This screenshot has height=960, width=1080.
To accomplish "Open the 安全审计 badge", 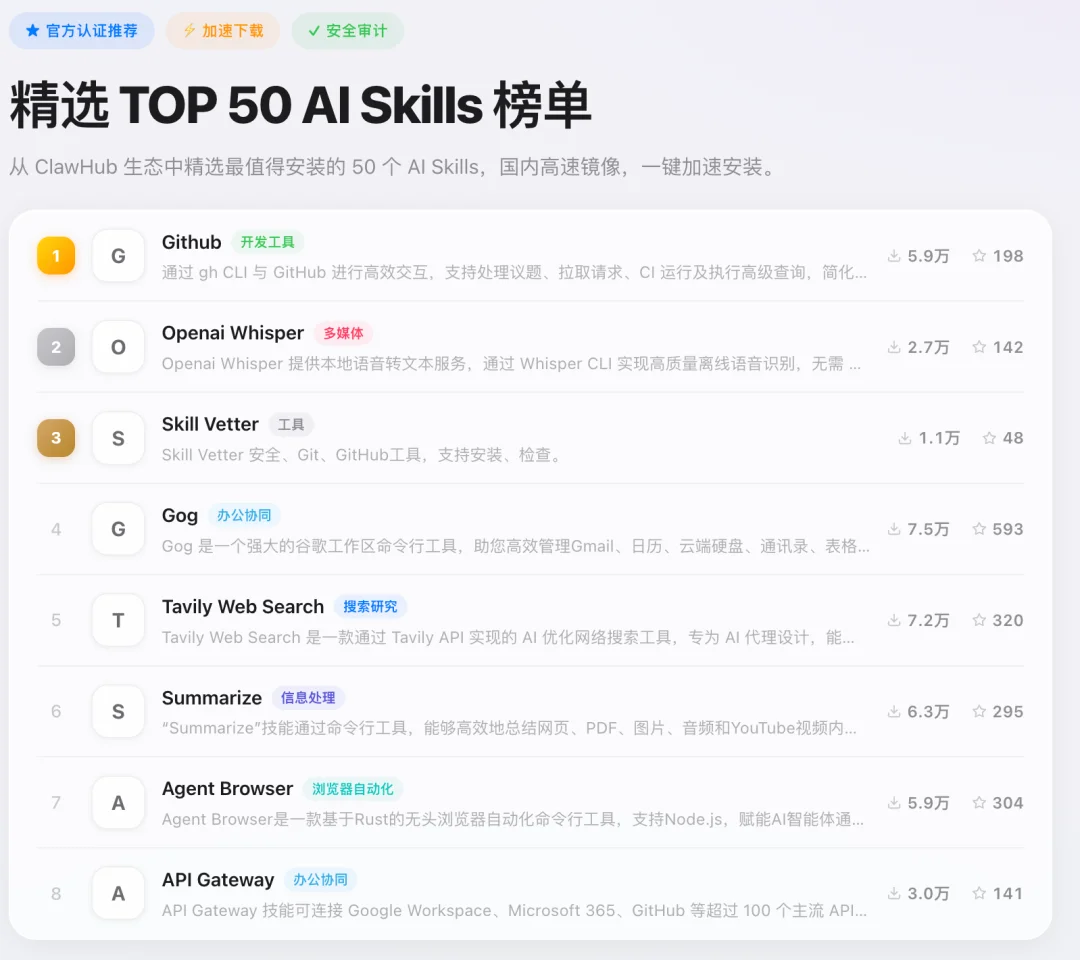I will click(347, 31).
